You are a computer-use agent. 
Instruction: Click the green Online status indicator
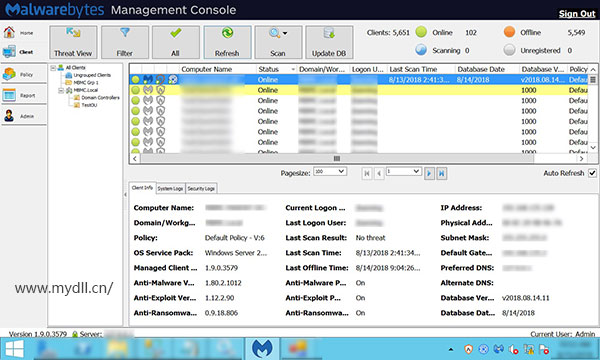click(421, 32)
